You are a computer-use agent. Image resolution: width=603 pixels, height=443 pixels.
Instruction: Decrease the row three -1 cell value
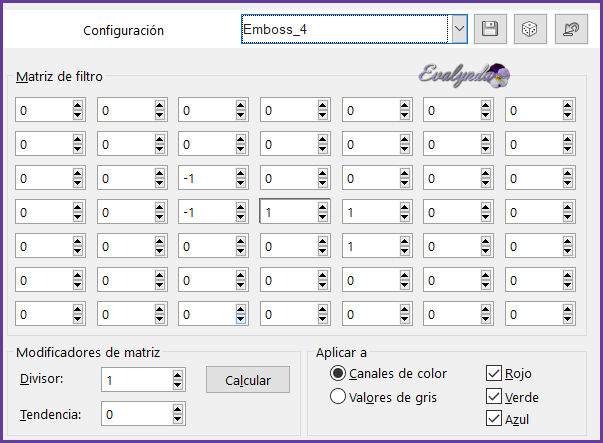click(241, 182)
